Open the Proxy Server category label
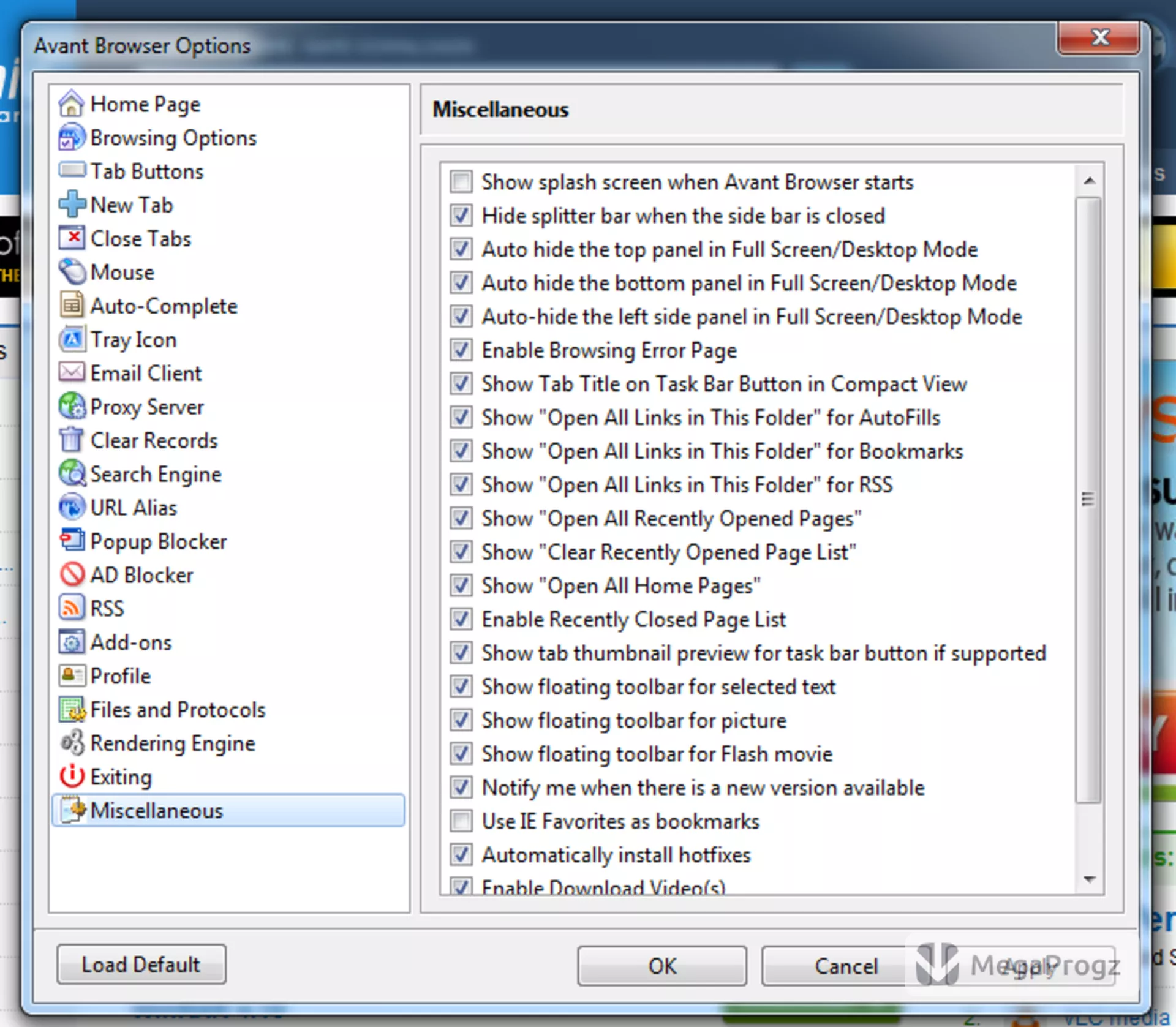This screenshot has height=1027, width=1176. tap(147, 407)
